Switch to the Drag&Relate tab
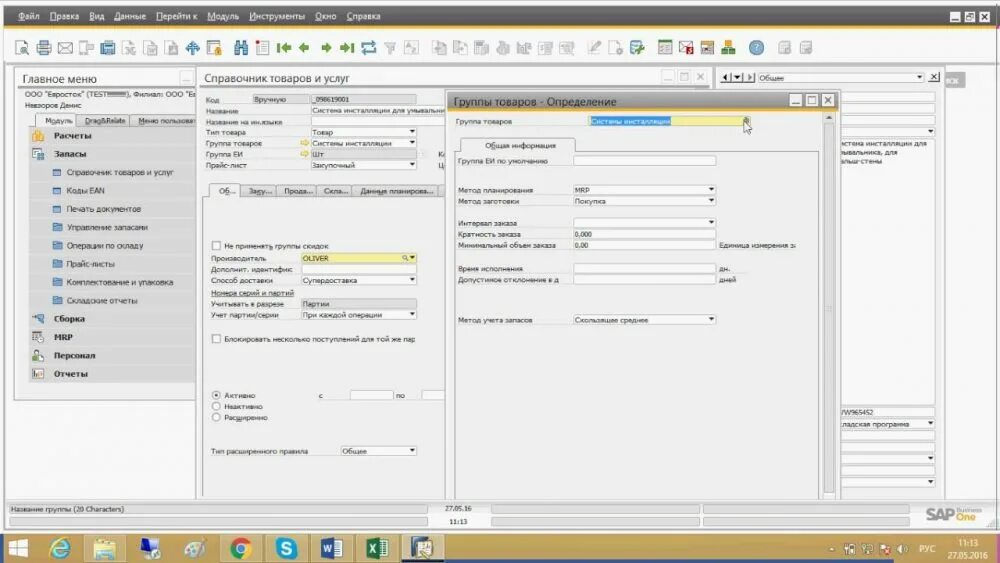 click(x=105, y=121)
